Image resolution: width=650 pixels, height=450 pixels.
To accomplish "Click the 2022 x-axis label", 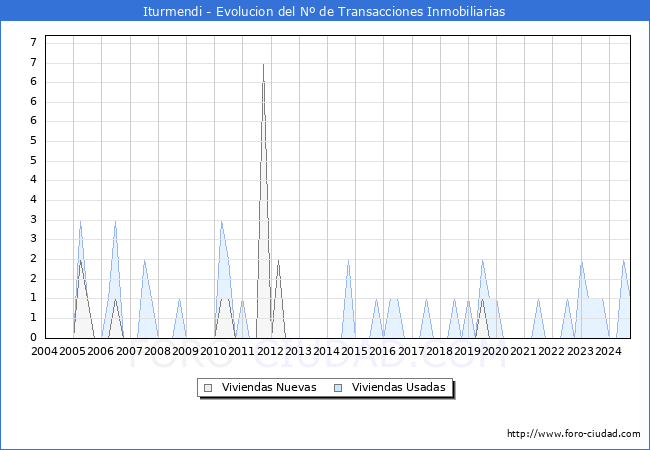I will [551, 351].
